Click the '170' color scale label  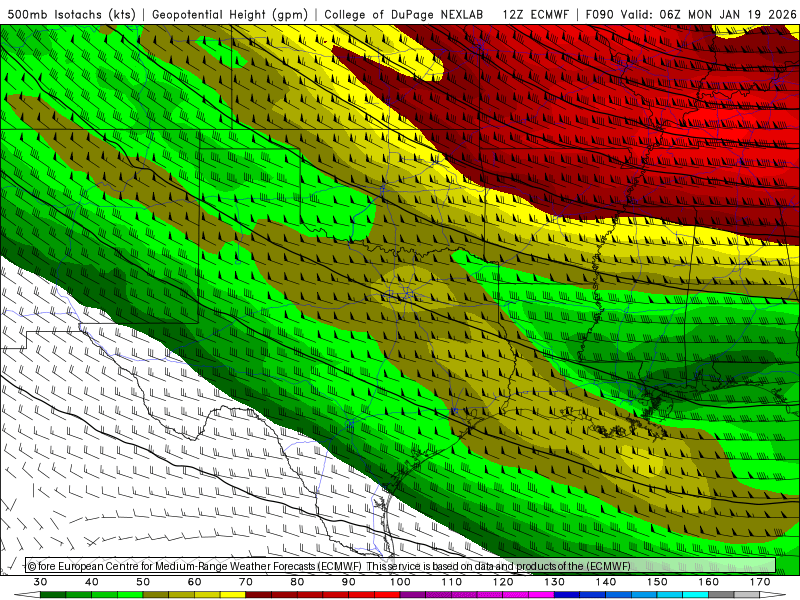[760, 582]
